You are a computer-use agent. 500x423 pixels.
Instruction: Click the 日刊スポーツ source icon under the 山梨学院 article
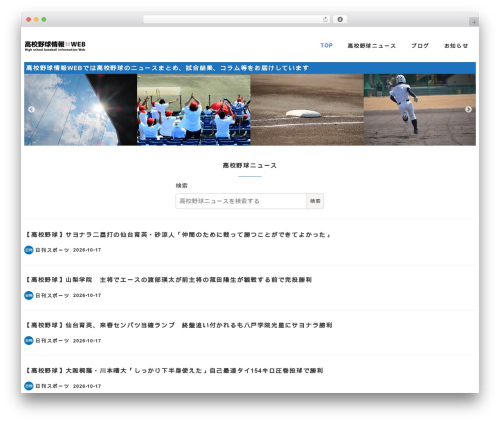pos(29,295)
